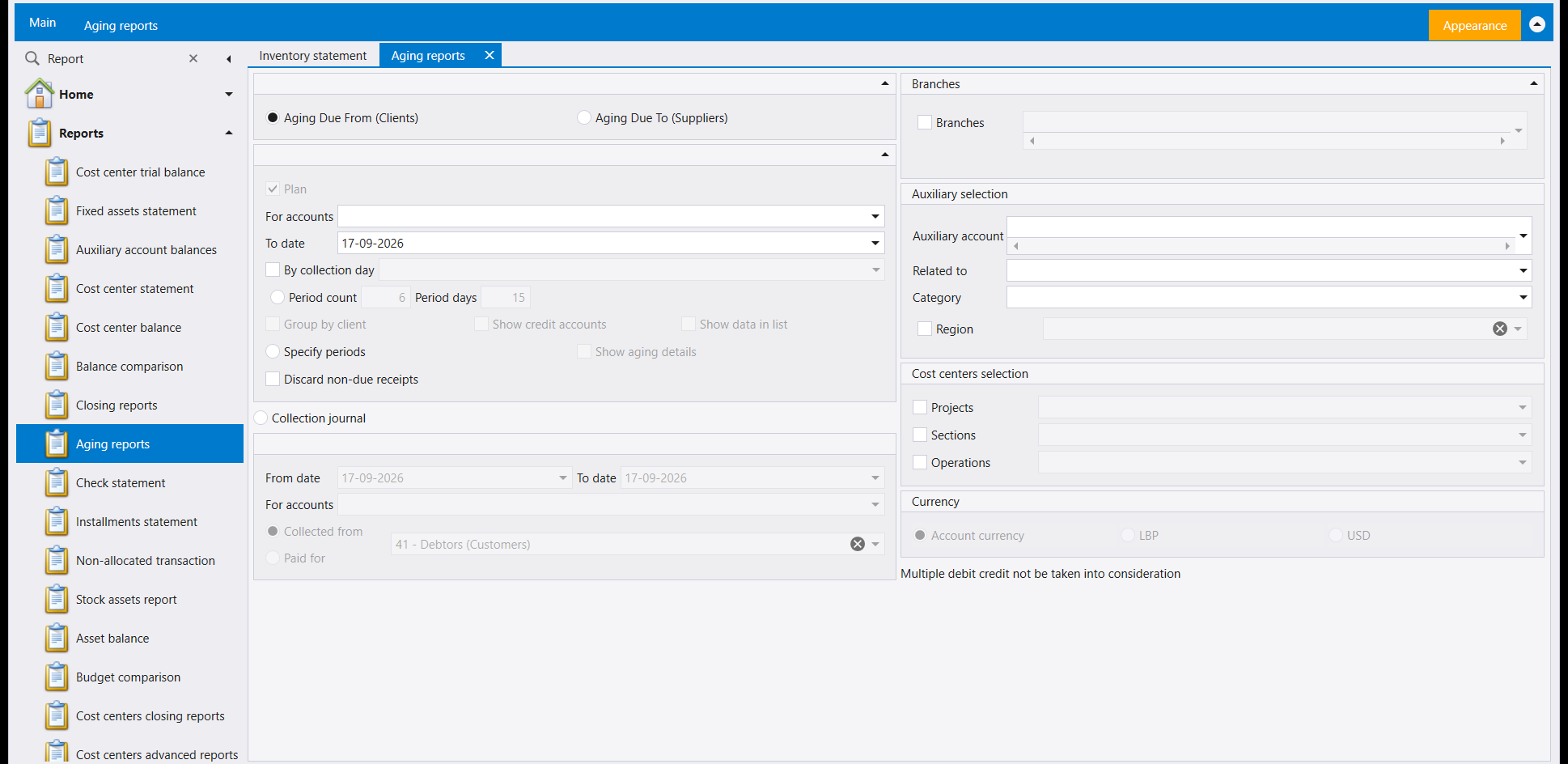Screen dimensions: 1568x764
Task: Open Closing reports icon
Action: [57, 405]
